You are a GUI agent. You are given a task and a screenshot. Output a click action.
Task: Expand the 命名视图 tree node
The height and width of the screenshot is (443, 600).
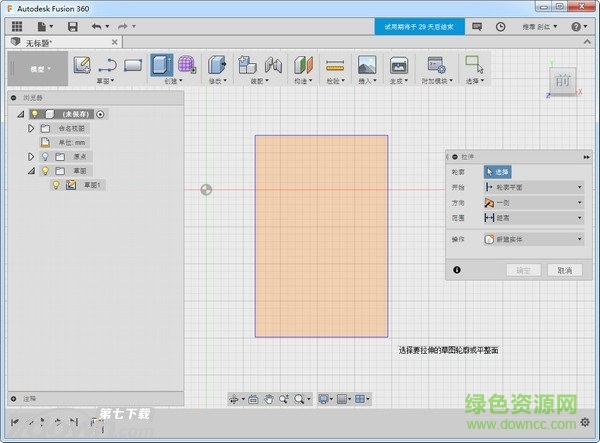pos(31,128)
